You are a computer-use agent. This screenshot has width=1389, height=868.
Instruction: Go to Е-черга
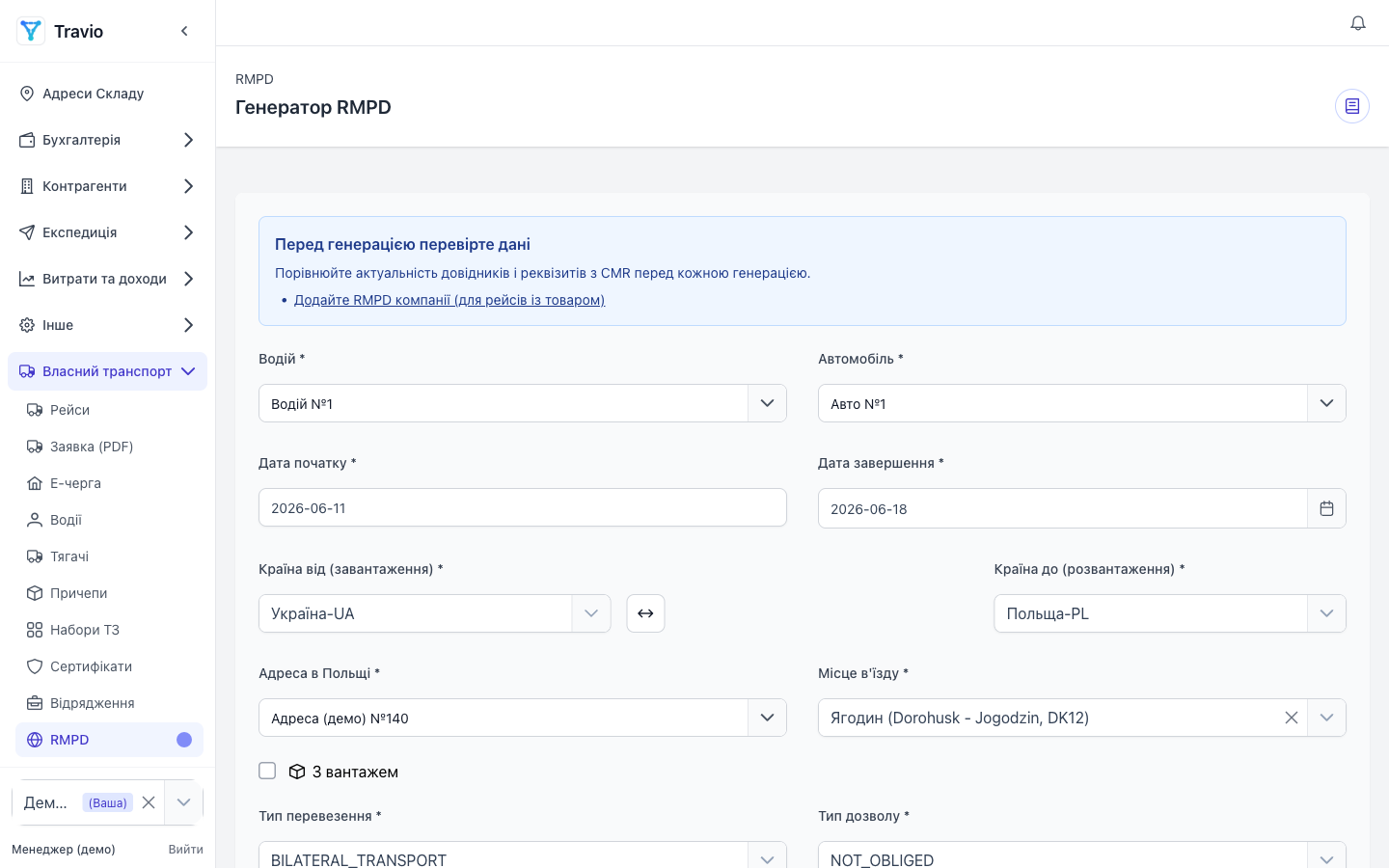click(110, 483)
